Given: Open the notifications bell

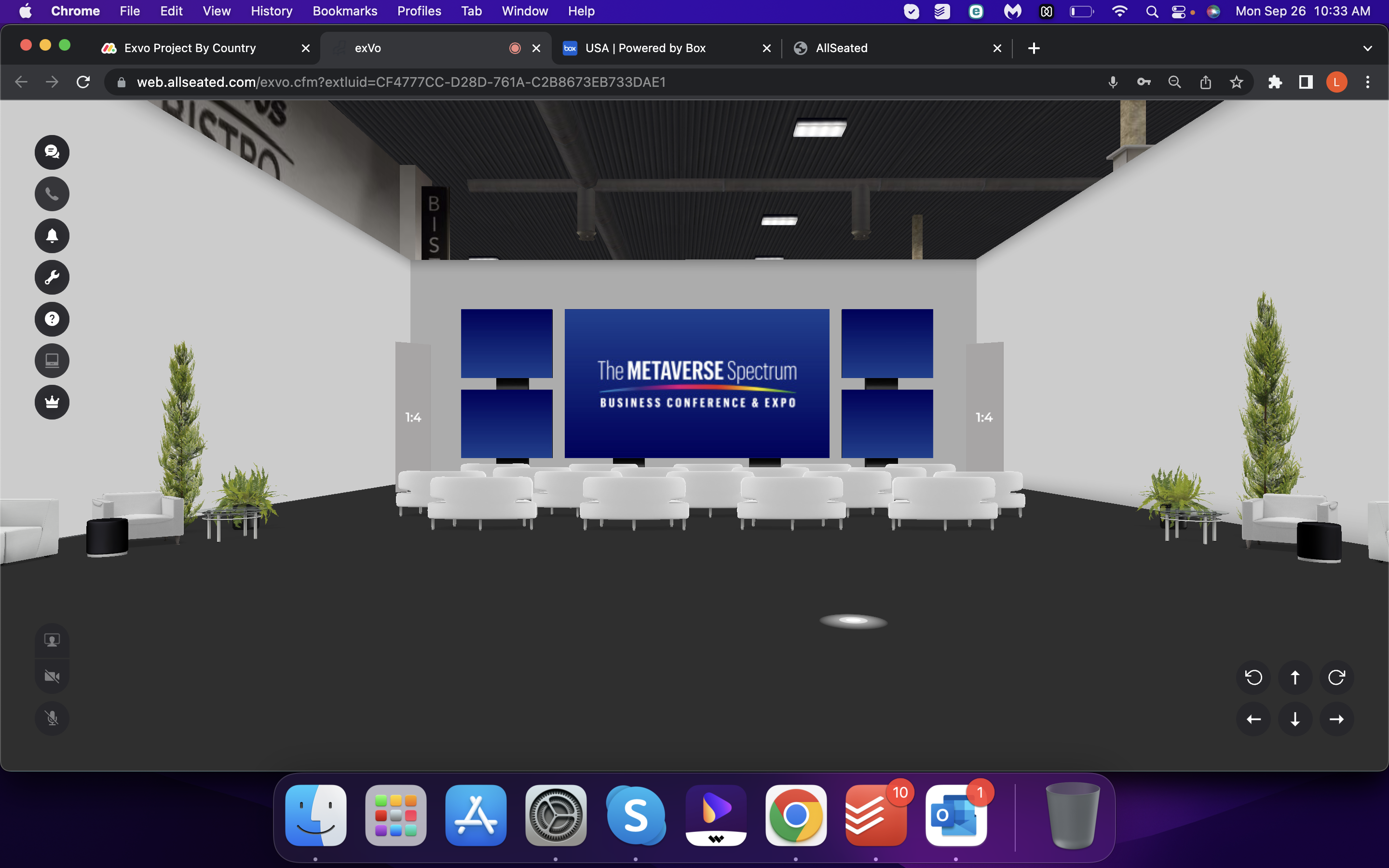Looking at the screenshot, I should 52,236.
